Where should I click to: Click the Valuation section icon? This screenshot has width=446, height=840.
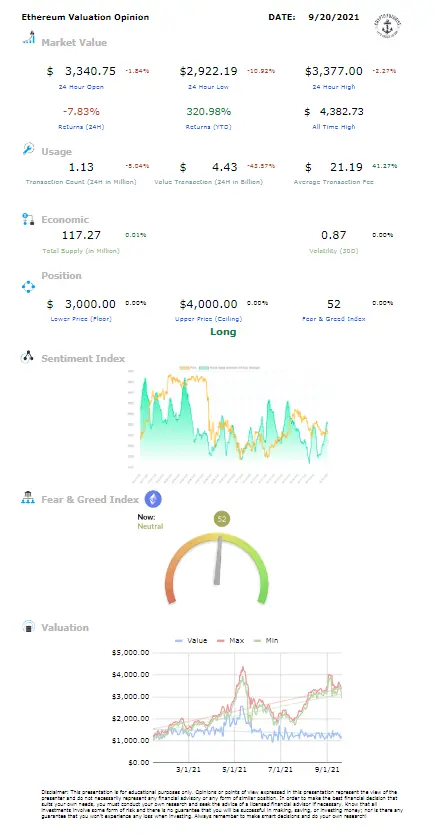(x=27, y=627)
